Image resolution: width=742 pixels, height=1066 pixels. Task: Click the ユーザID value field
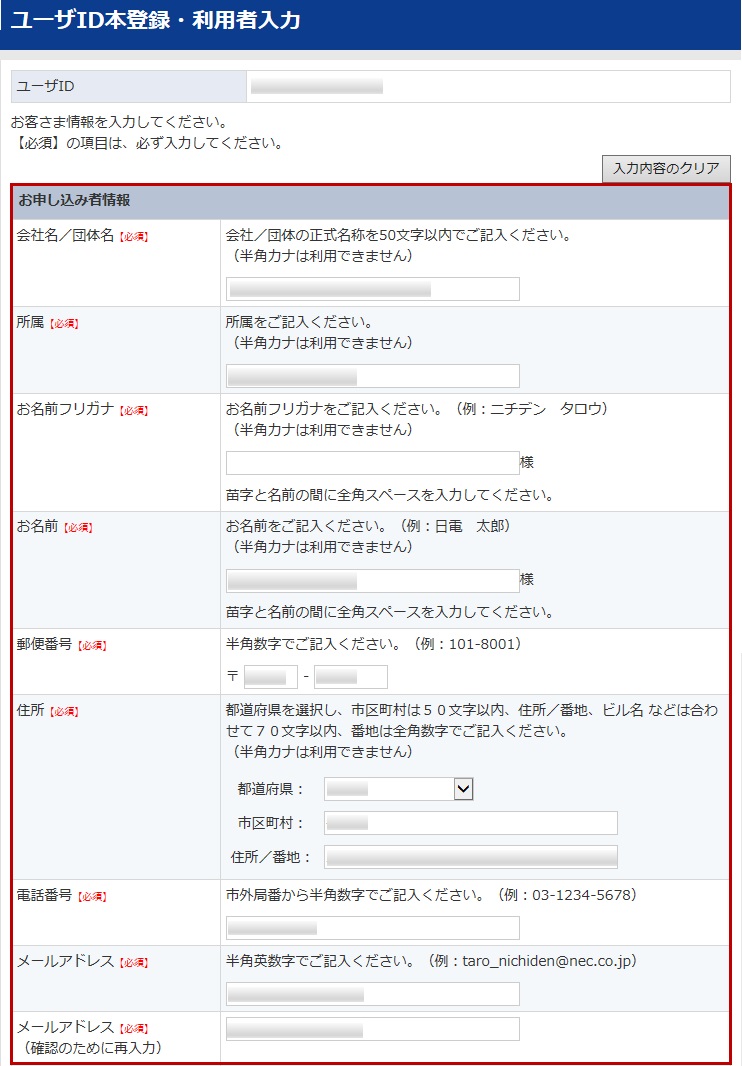[488, 87]
